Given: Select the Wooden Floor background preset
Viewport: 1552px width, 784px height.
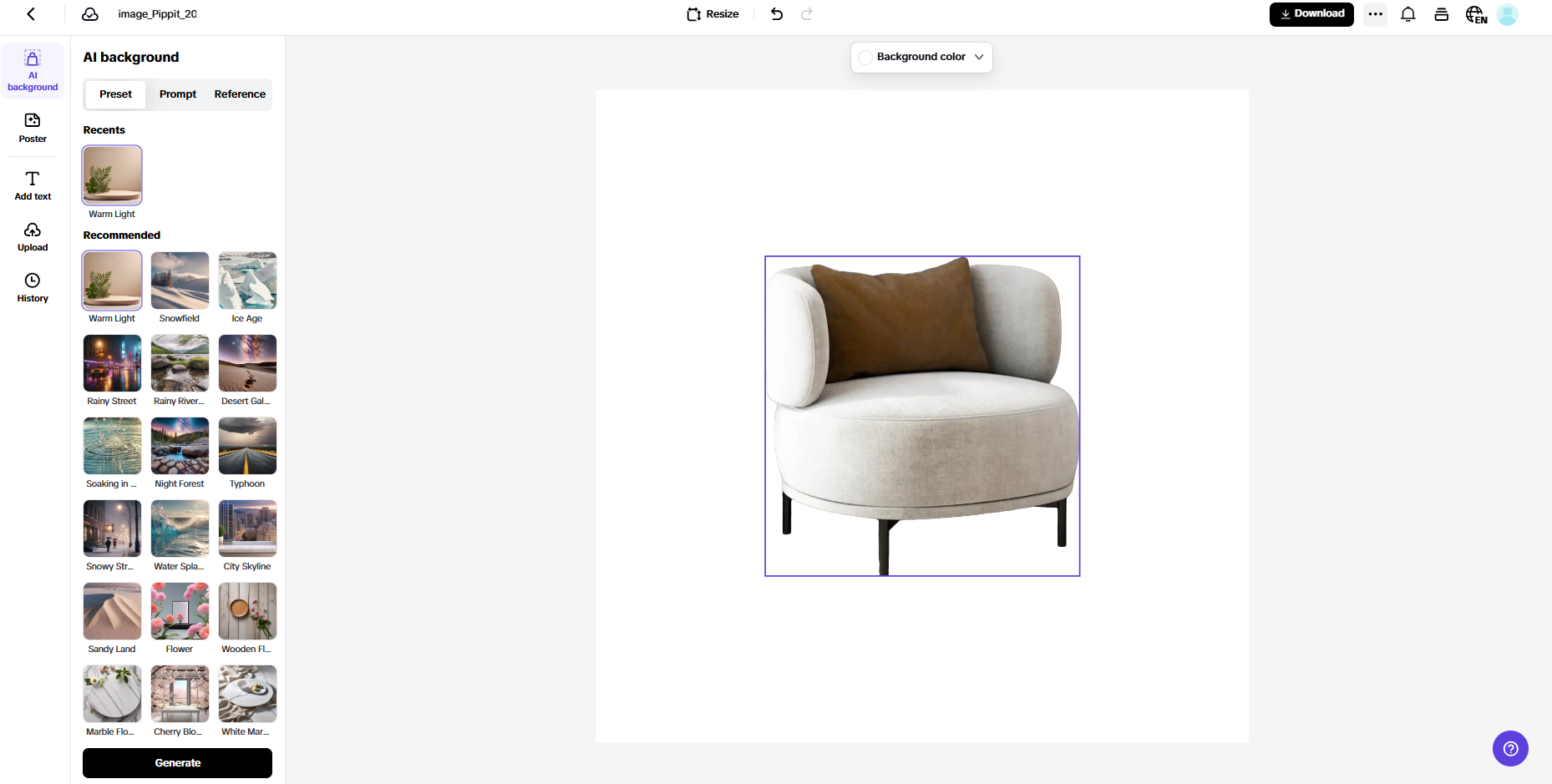Looking at the screenshot, I should (247, 611).
